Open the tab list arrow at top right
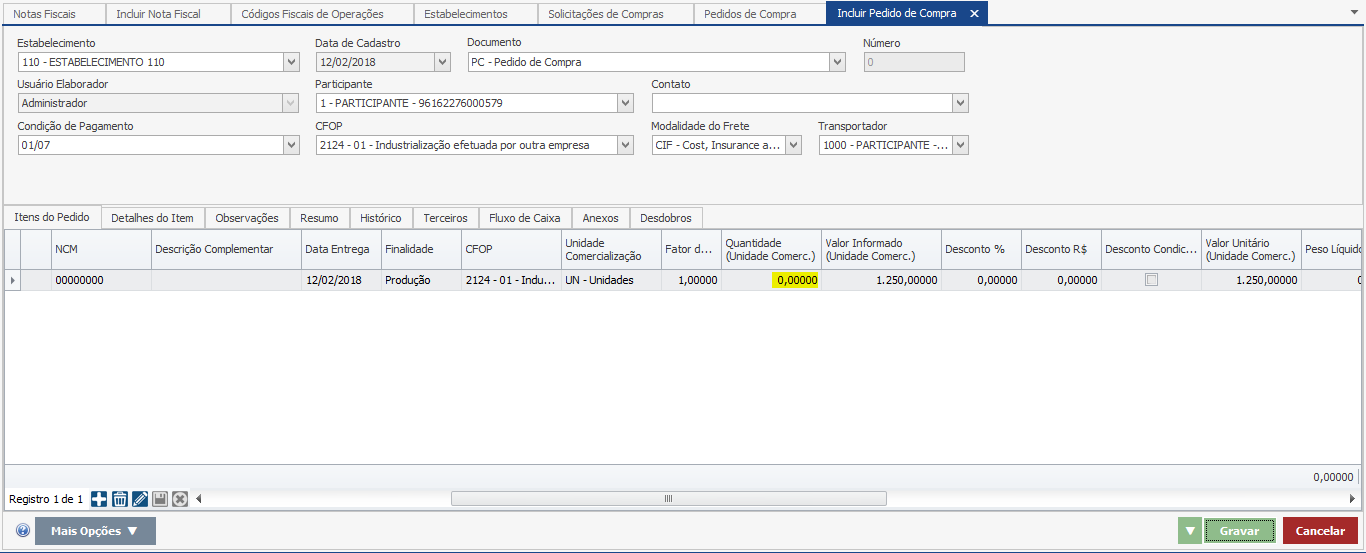The width and height of the screenshot is (1366, 553). (1353, 12)
